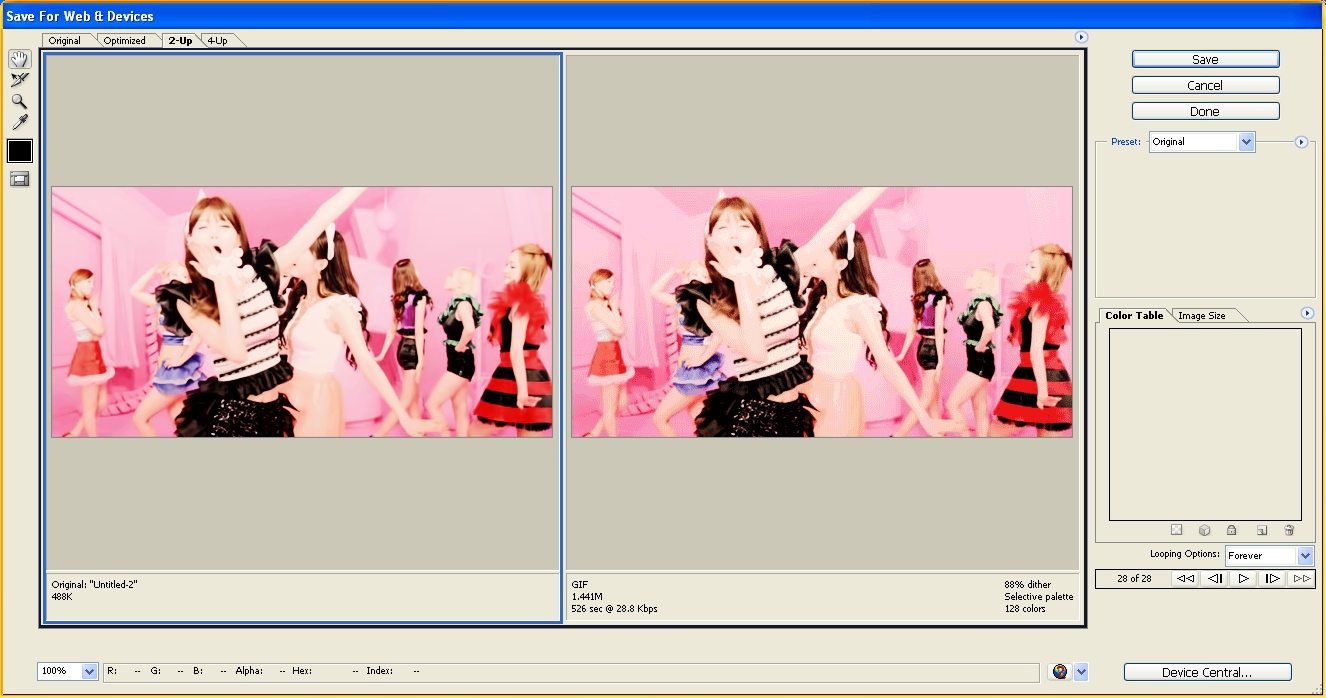Lock selected colors icon
1326x698 pixels.
[x=1232, y=530]
